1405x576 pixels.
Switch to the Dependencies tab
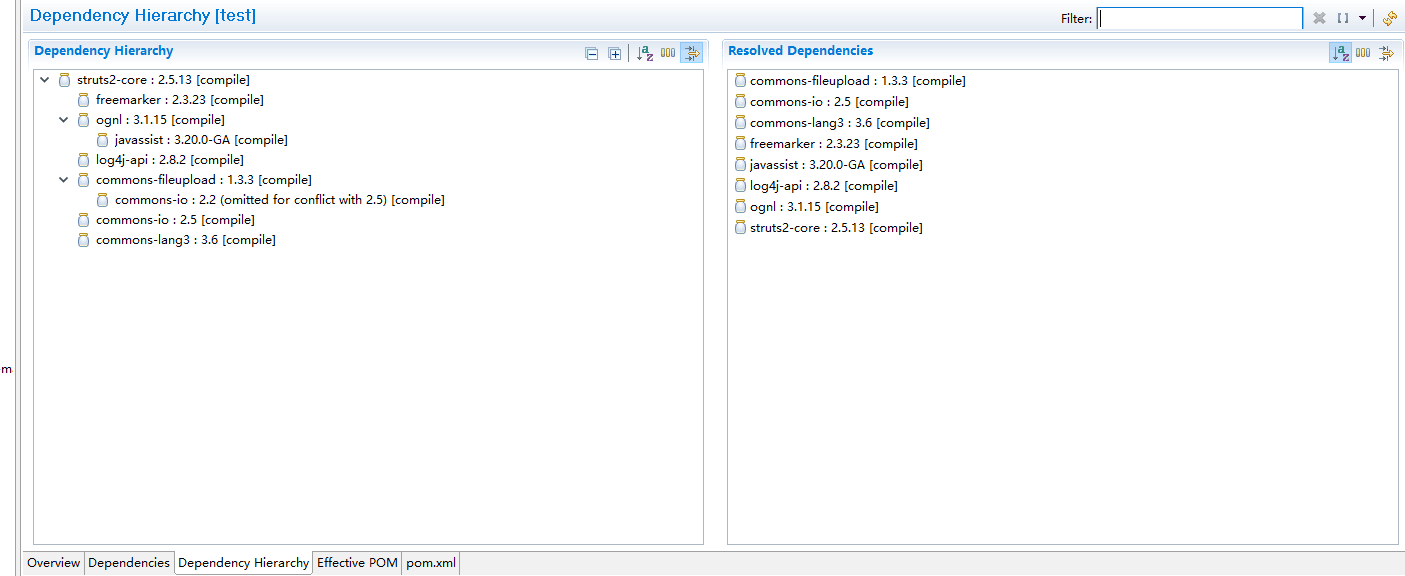tap(129, 563)
